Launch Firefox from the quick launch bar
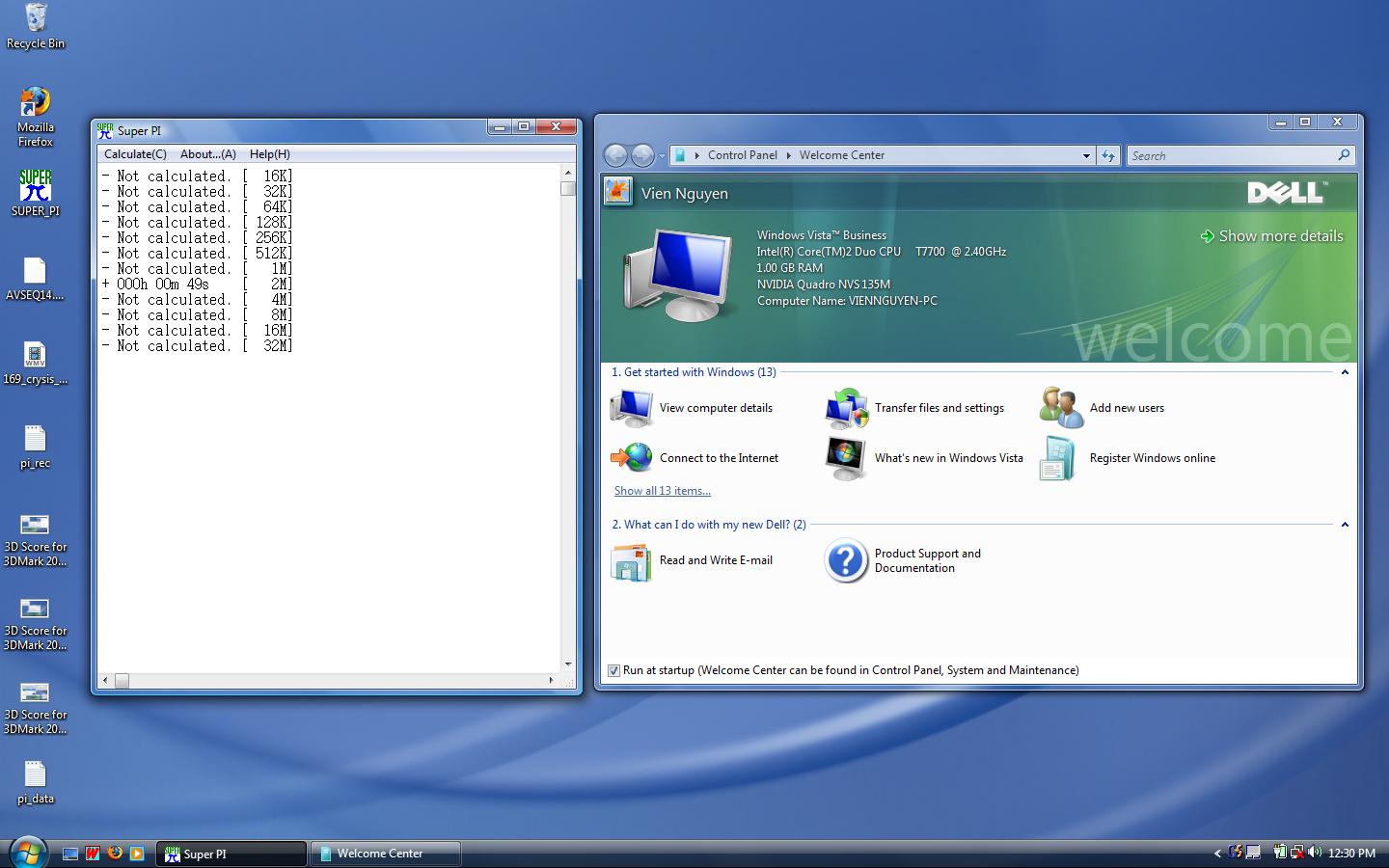The width and height of the screenshot is (1389, 868). pyautogui.click(x=115, y=854)
